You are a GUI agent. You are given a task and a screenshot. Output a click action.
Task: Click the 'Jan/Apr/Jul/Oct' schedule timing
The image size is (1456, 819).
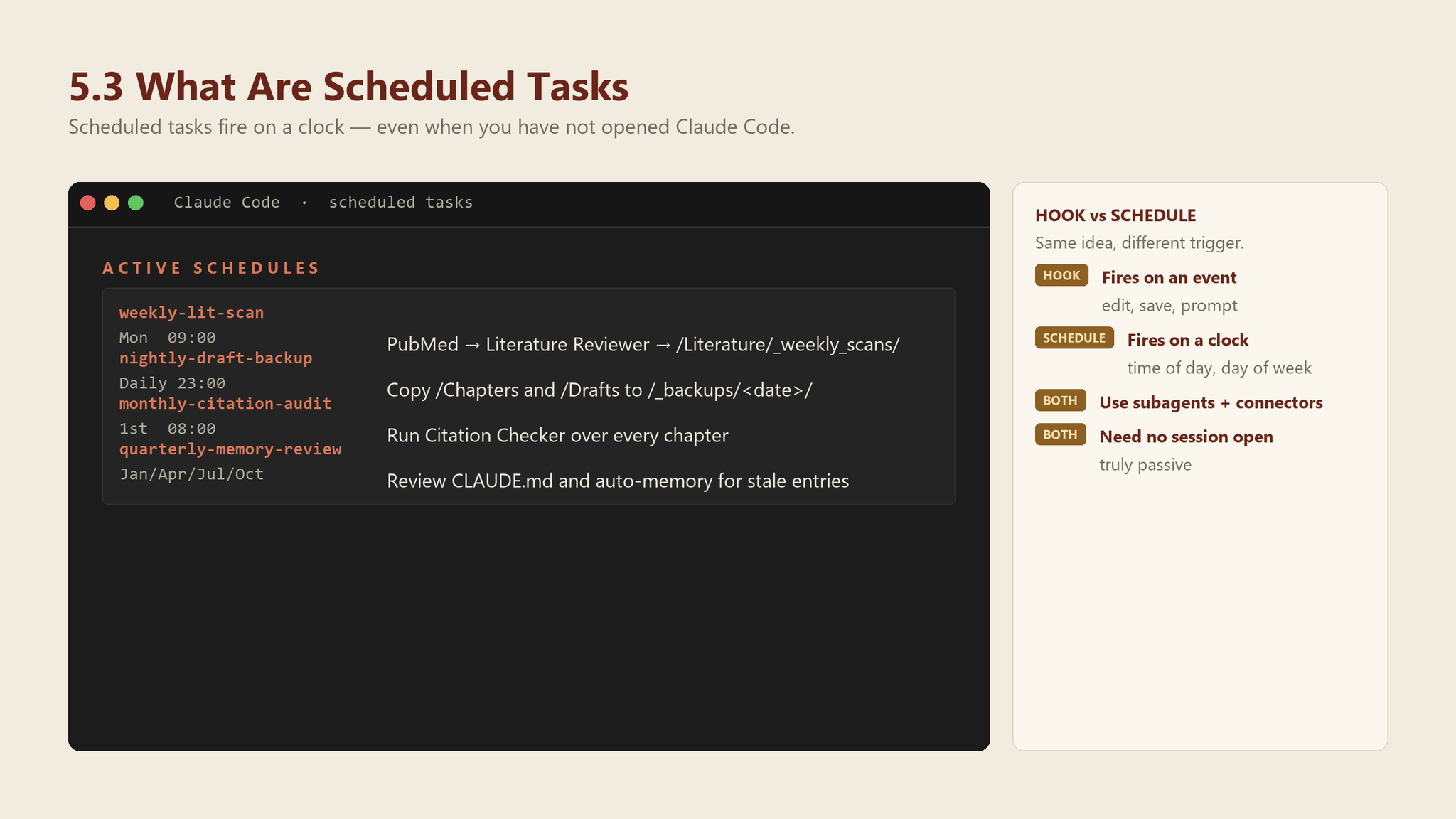tap(192, 474)
